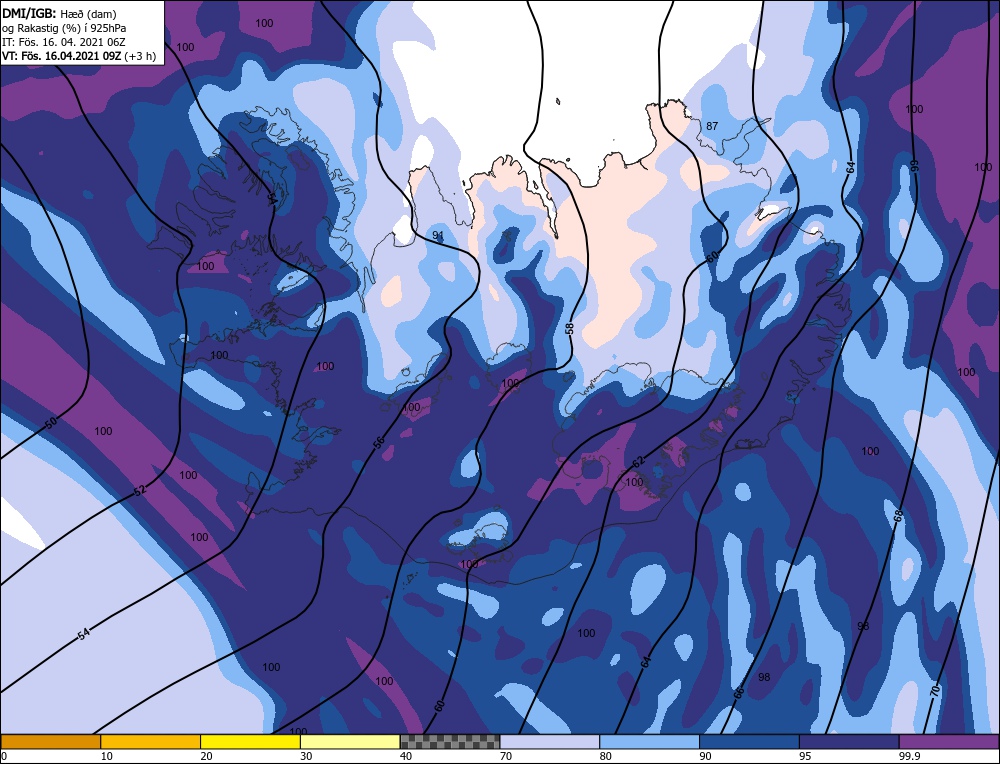Screen dimensions: 1000x764
Task: Click the "58" contour label
Action: (570, 328)
